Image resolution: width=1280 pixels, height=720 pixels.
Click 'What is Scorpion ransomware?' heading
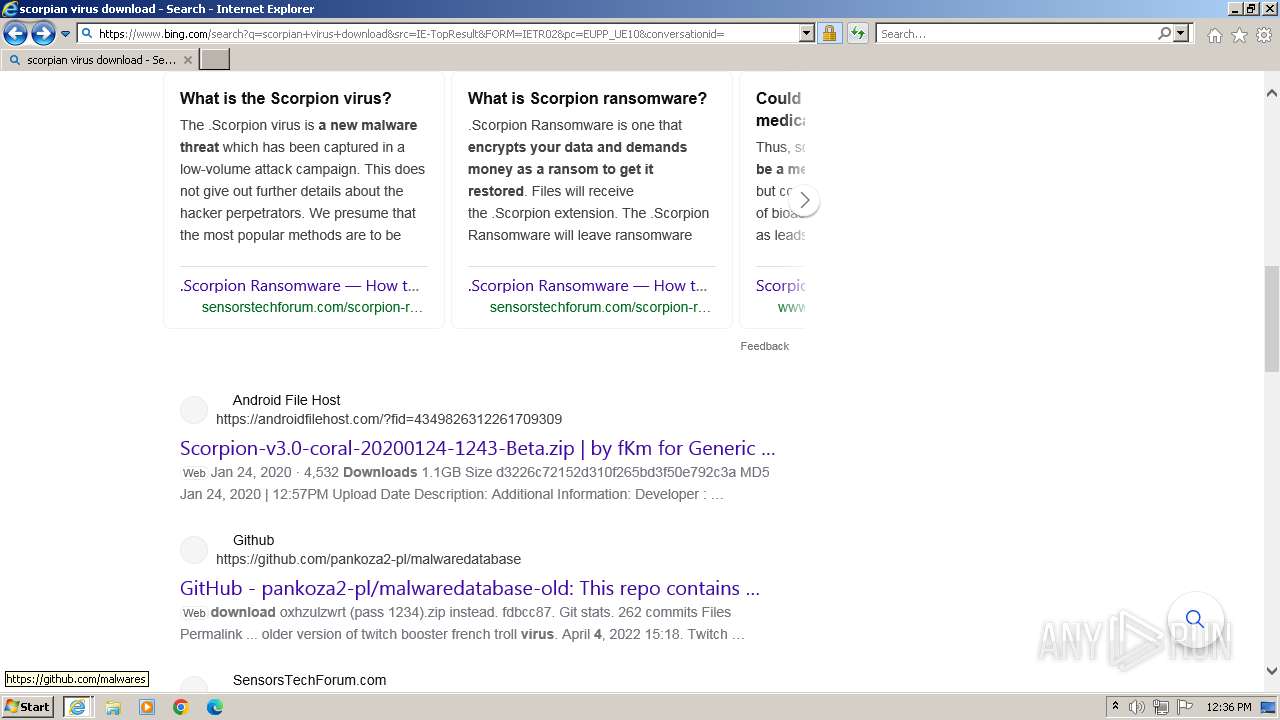click(587, 98)
